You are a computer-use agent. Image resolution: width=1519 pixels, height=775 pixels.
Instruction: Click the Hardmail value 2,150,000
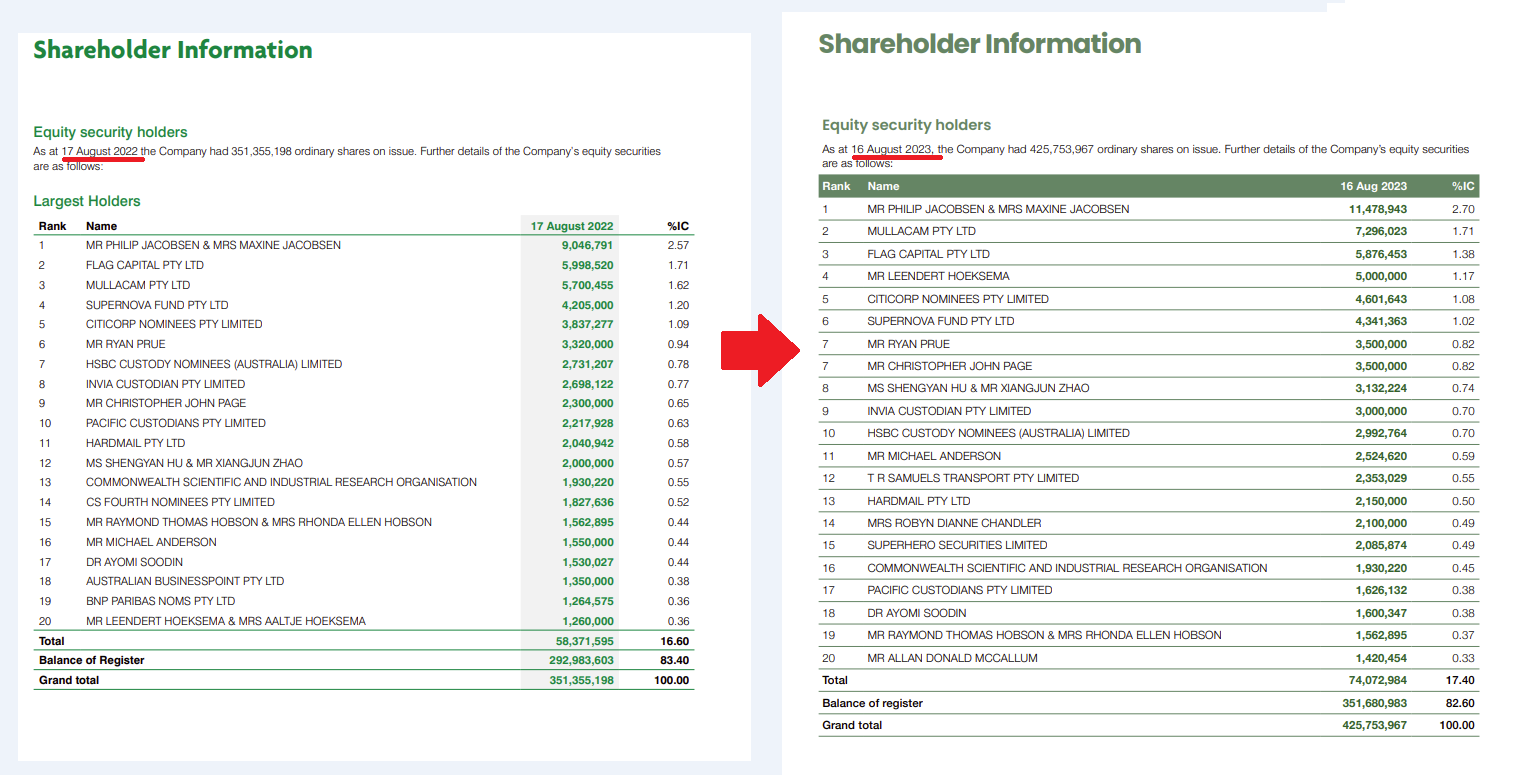(x=1381, y=501)
